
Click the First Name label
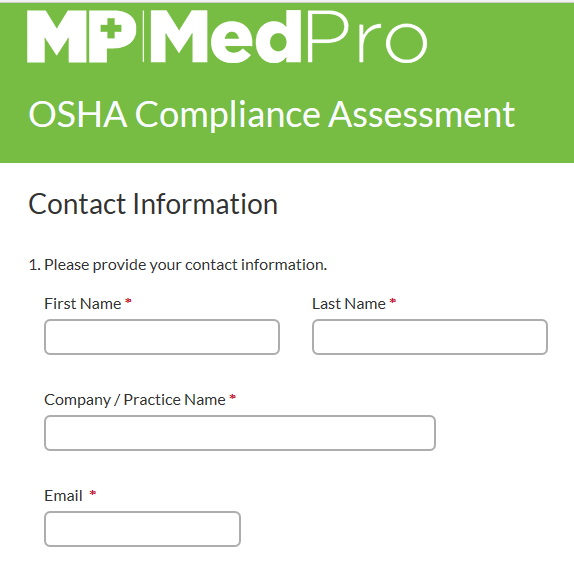[83, 304]
